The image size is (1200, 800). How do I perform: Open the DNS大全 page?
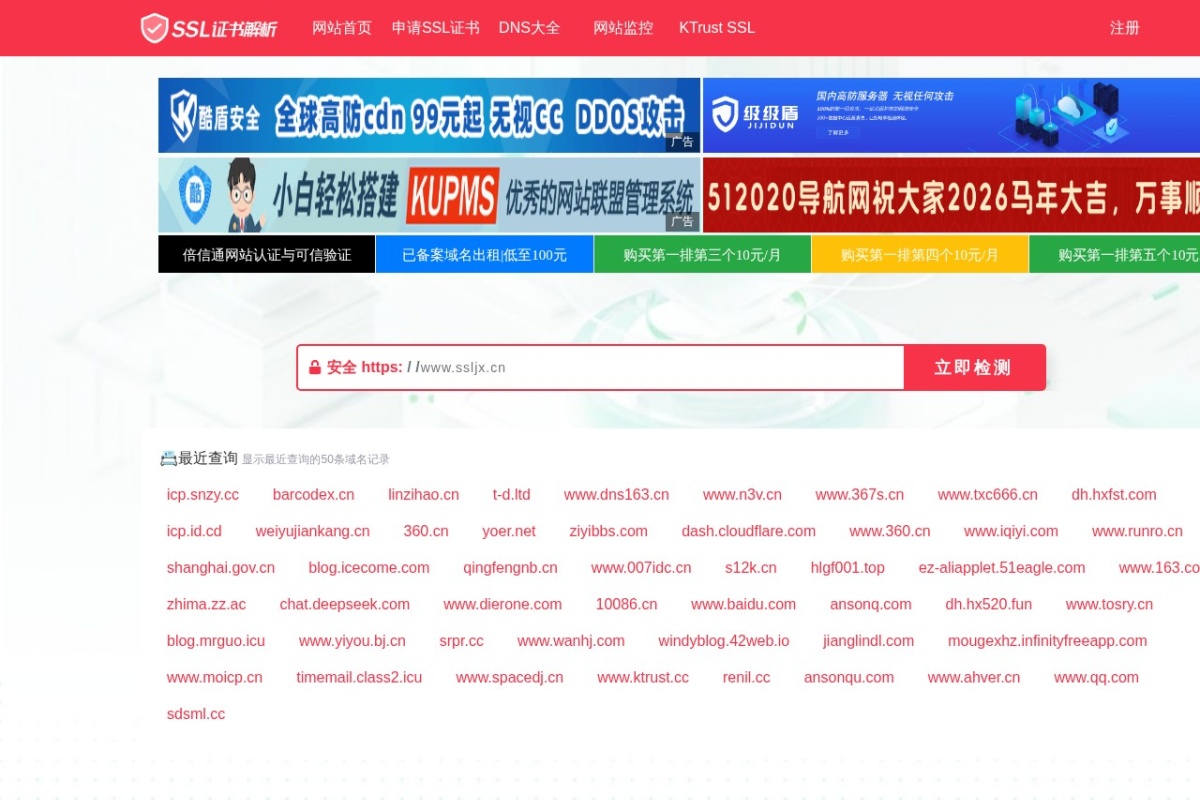click(529, 28)
